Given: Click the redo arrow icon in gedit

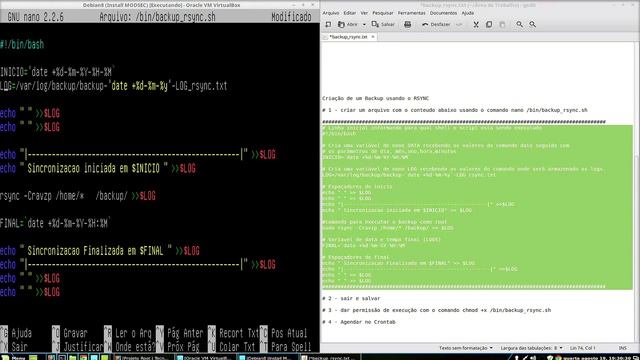Looking at the screenshot, I should (459, 24).
